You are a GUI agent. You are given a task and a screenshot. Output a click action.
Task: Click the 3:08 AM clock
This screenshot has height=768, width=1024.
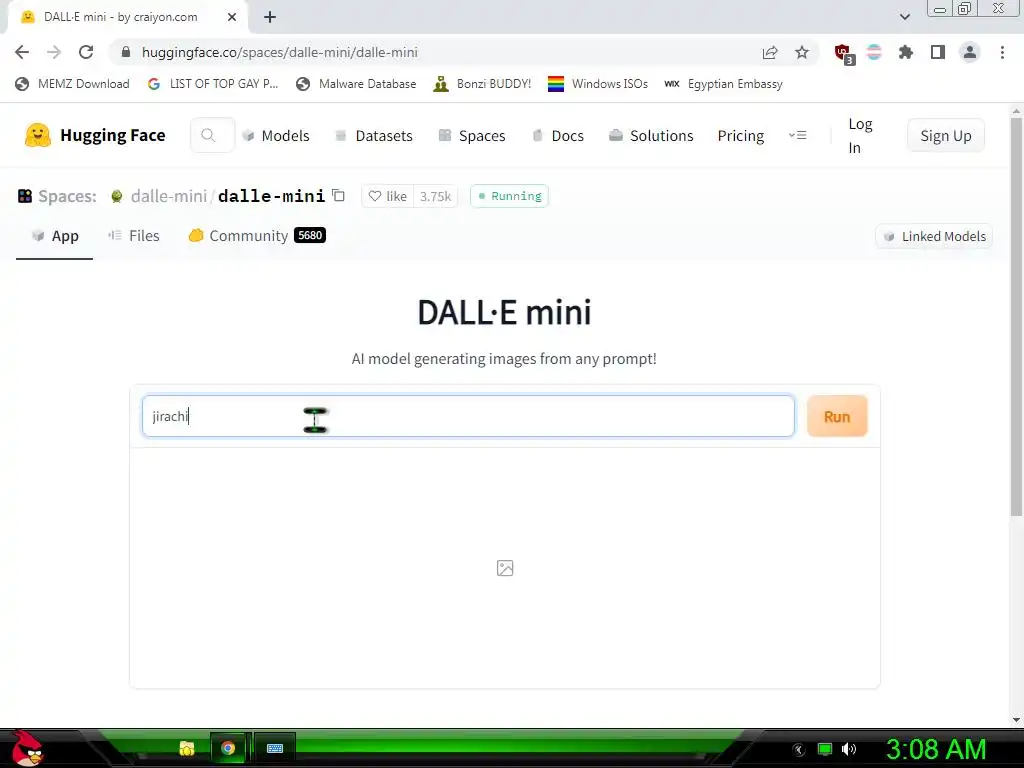click(936, 749)
